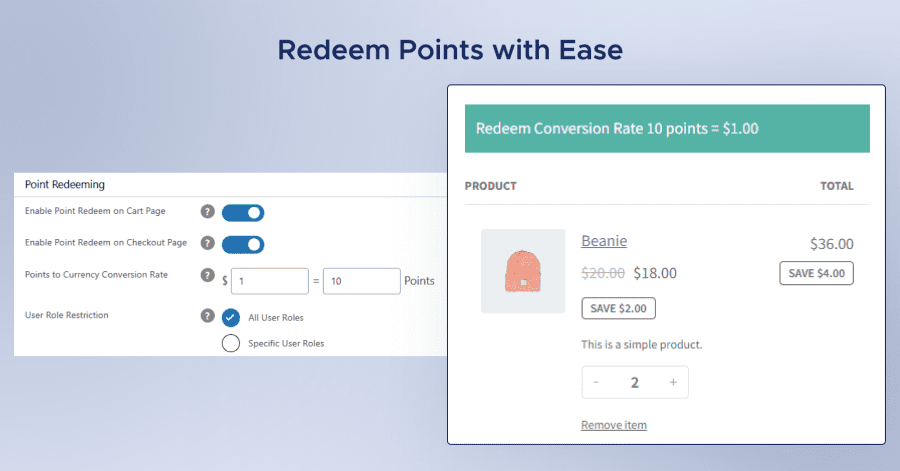Click the quantity number field
Viewport: 900px width, 471px height.
[635, 382]
